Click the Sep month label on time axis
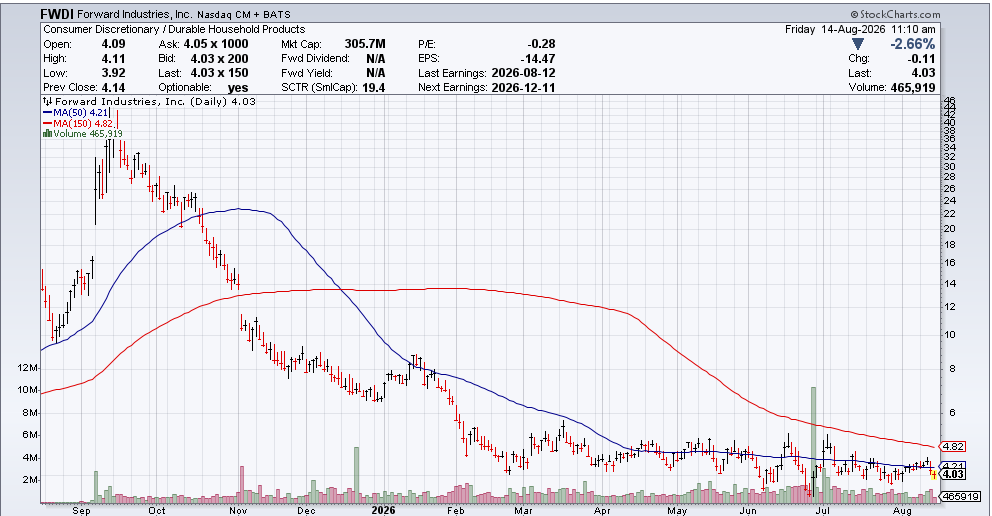This screenshot has width=992, height=516. click(82, 510)
